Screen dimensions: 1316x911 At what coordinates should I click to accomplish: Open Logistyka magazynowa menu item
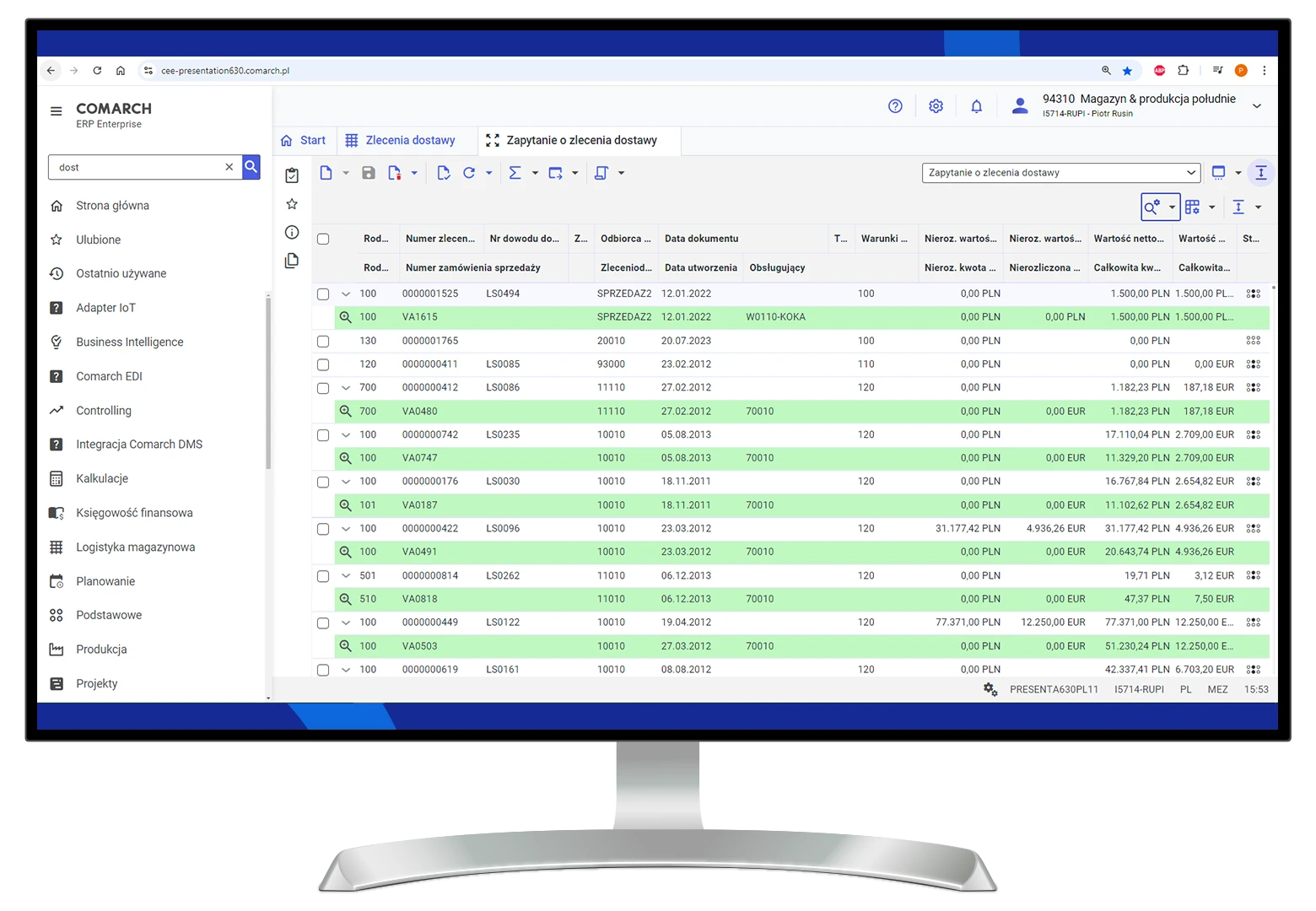(135, 547)
